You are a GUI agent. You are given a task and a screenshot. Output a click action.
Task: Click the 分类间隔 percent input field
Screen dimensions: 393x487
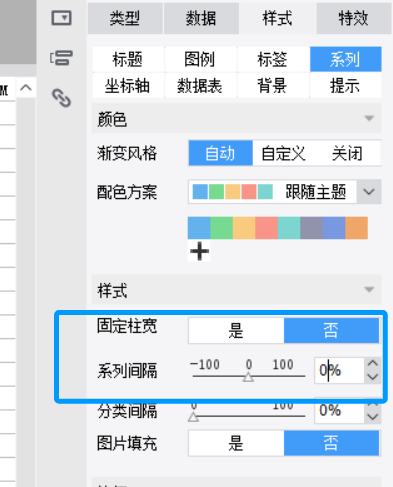click(339, 410)
